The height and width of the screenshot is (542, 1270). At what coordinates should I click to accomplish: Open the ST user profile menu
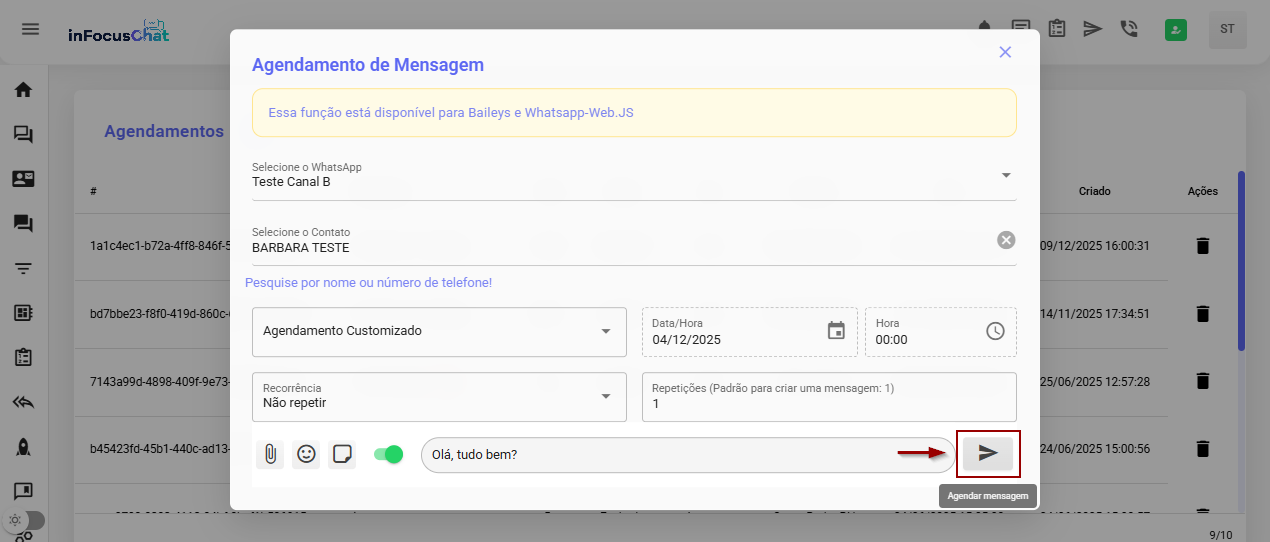(1227, 29)
